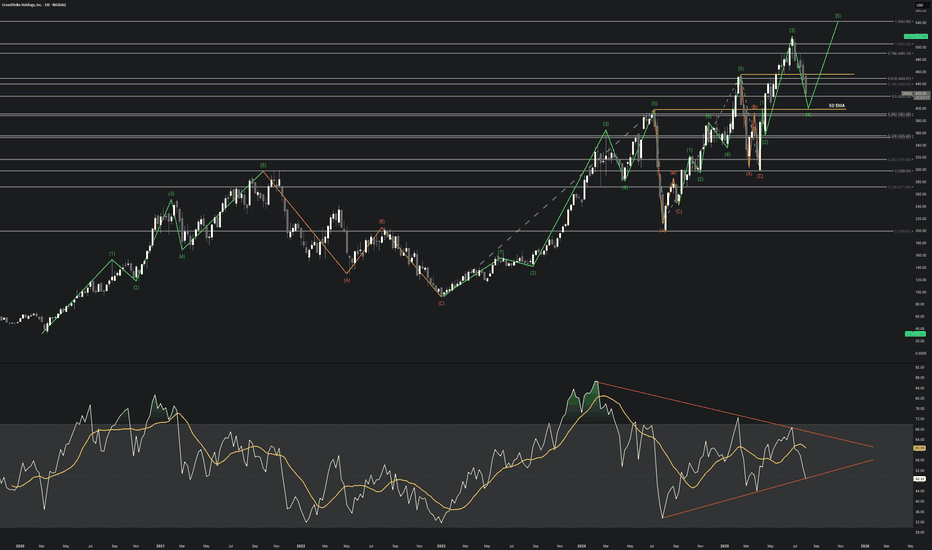The height and width of the screenshot is (550, 932).
Task: Click the 2023 year label on time axis
Action: click(x=440, y=544)
